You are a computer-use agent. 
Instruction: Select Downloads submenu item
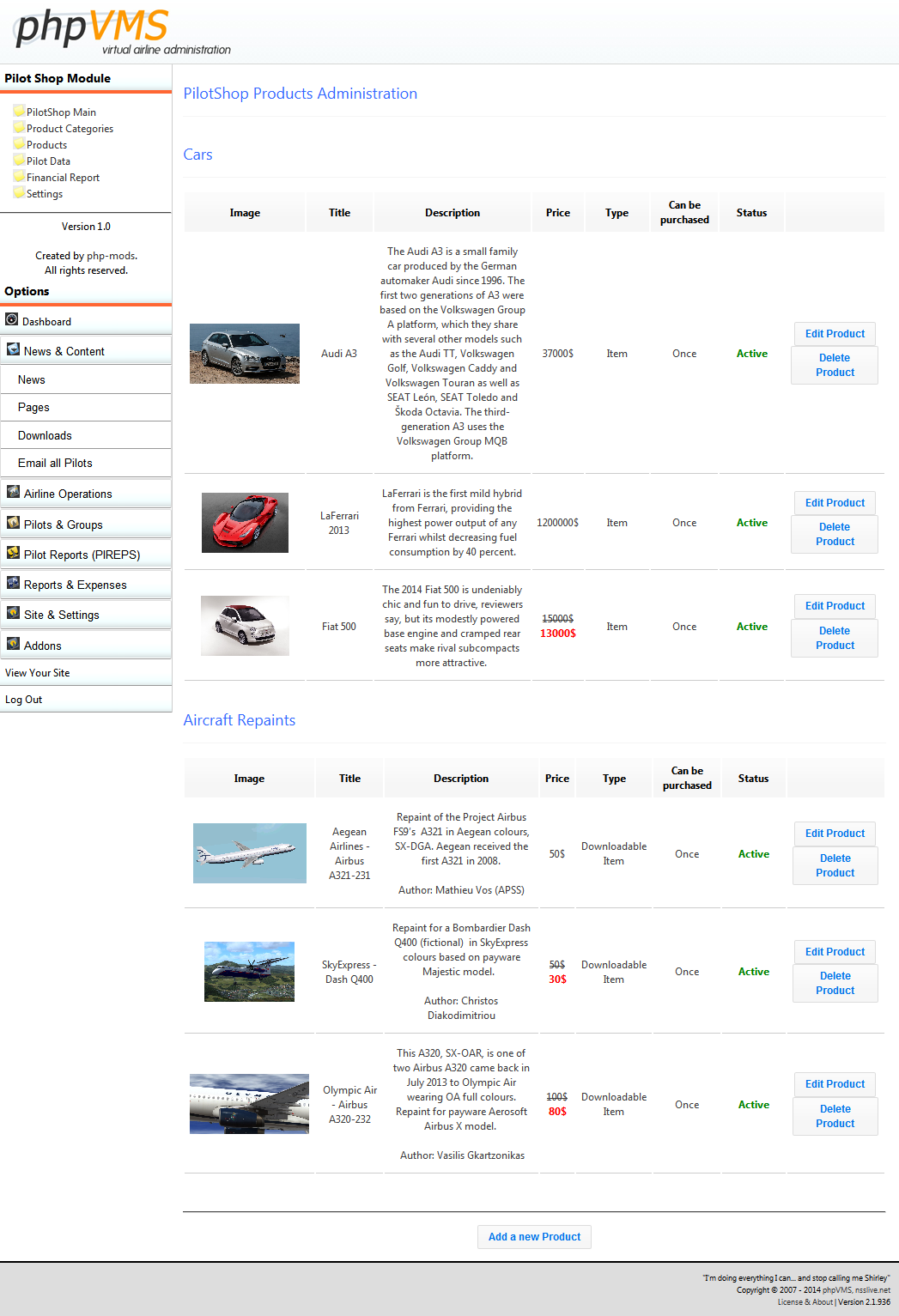click(x=86, y=435)
